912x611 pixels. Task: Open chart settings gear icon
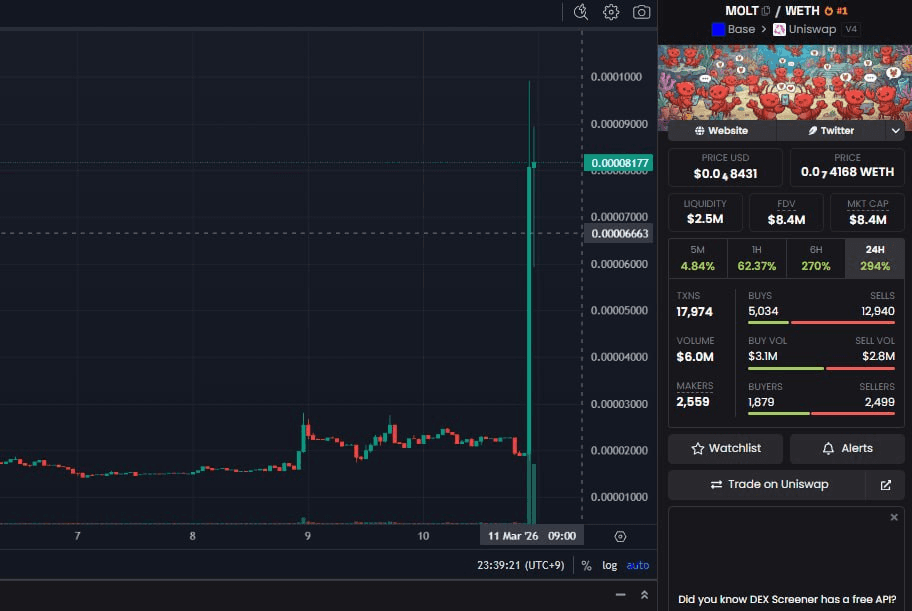[611, 12]
